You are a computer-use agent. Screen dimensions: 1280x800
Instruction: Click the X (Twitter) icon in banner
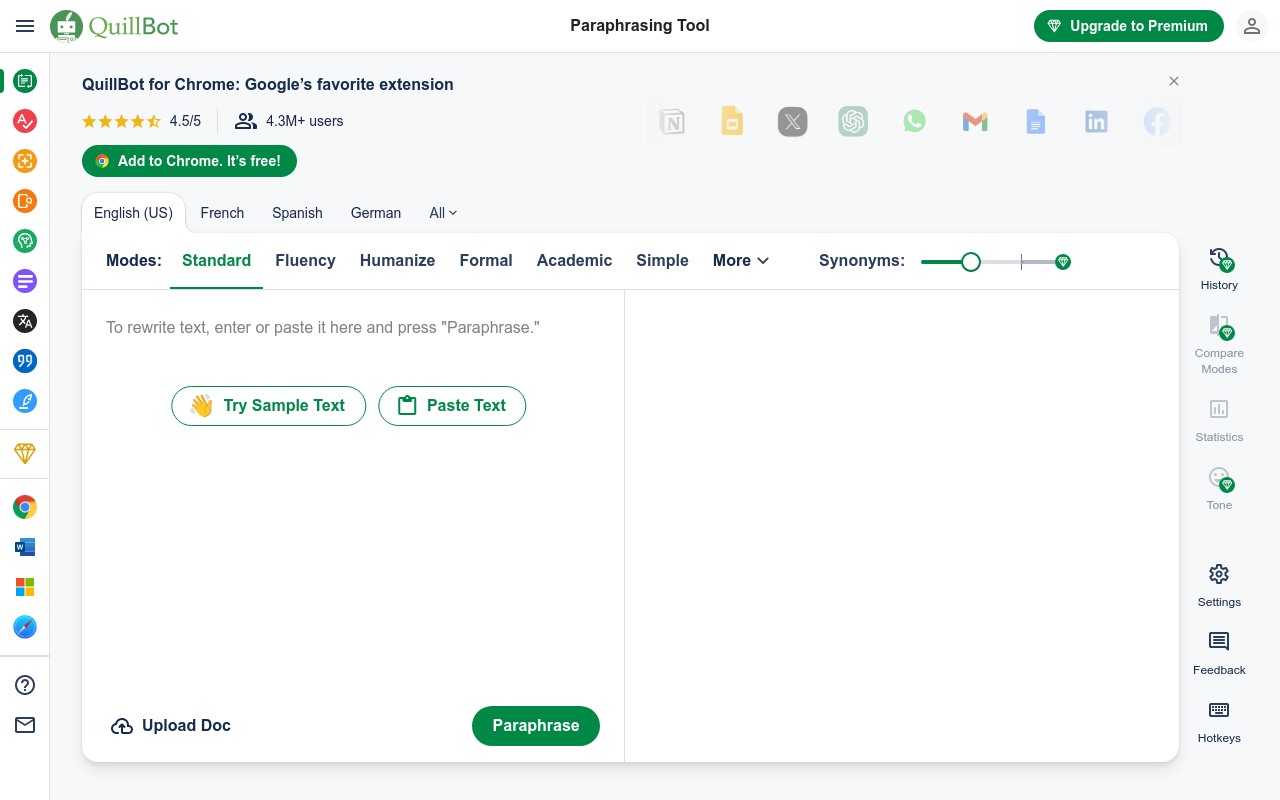point(793,122)
